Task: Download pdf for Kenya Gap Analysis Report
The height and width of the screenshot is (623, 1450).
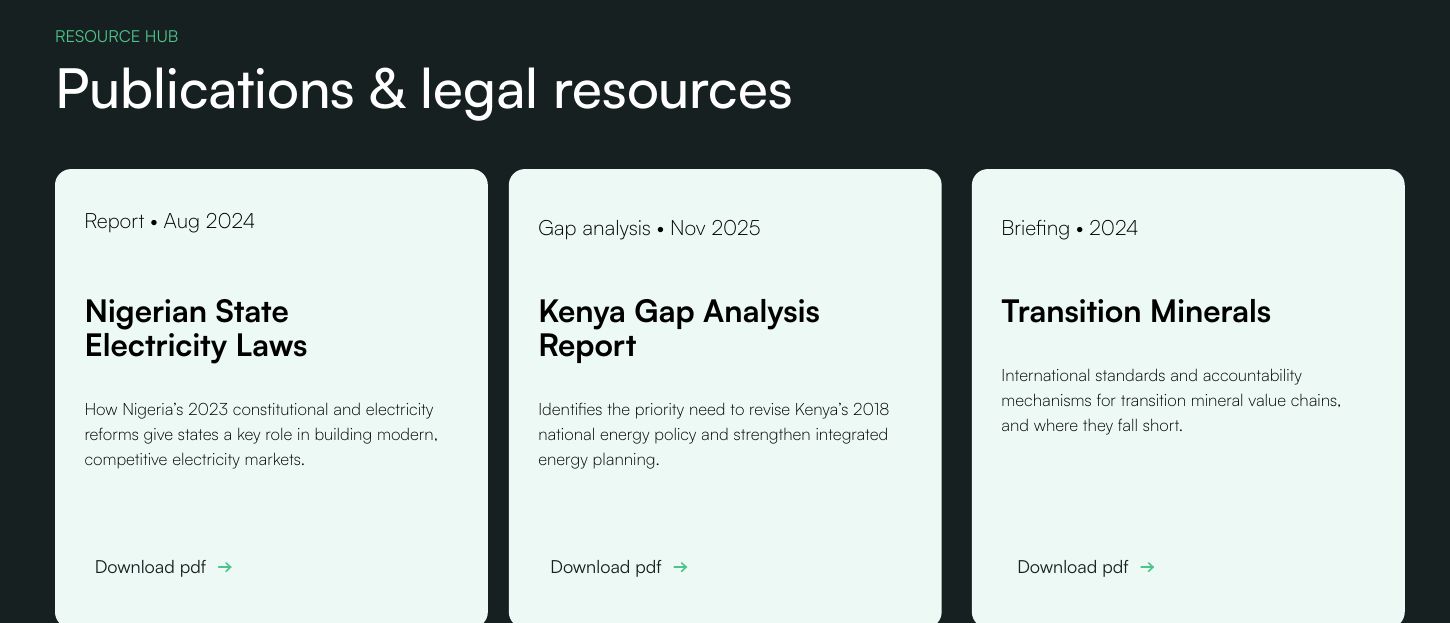Action: coord(619,567)
